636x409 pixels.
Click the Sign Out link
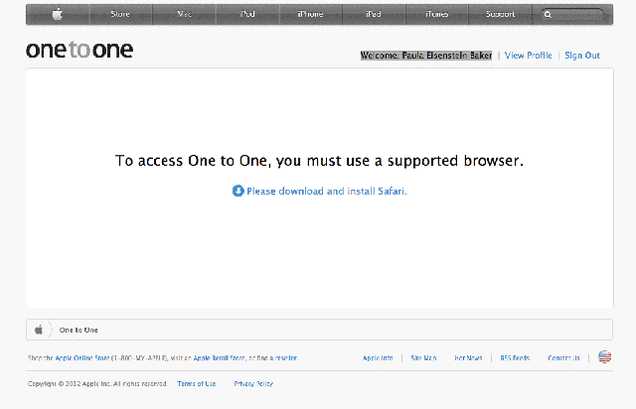tap(582, 56)
